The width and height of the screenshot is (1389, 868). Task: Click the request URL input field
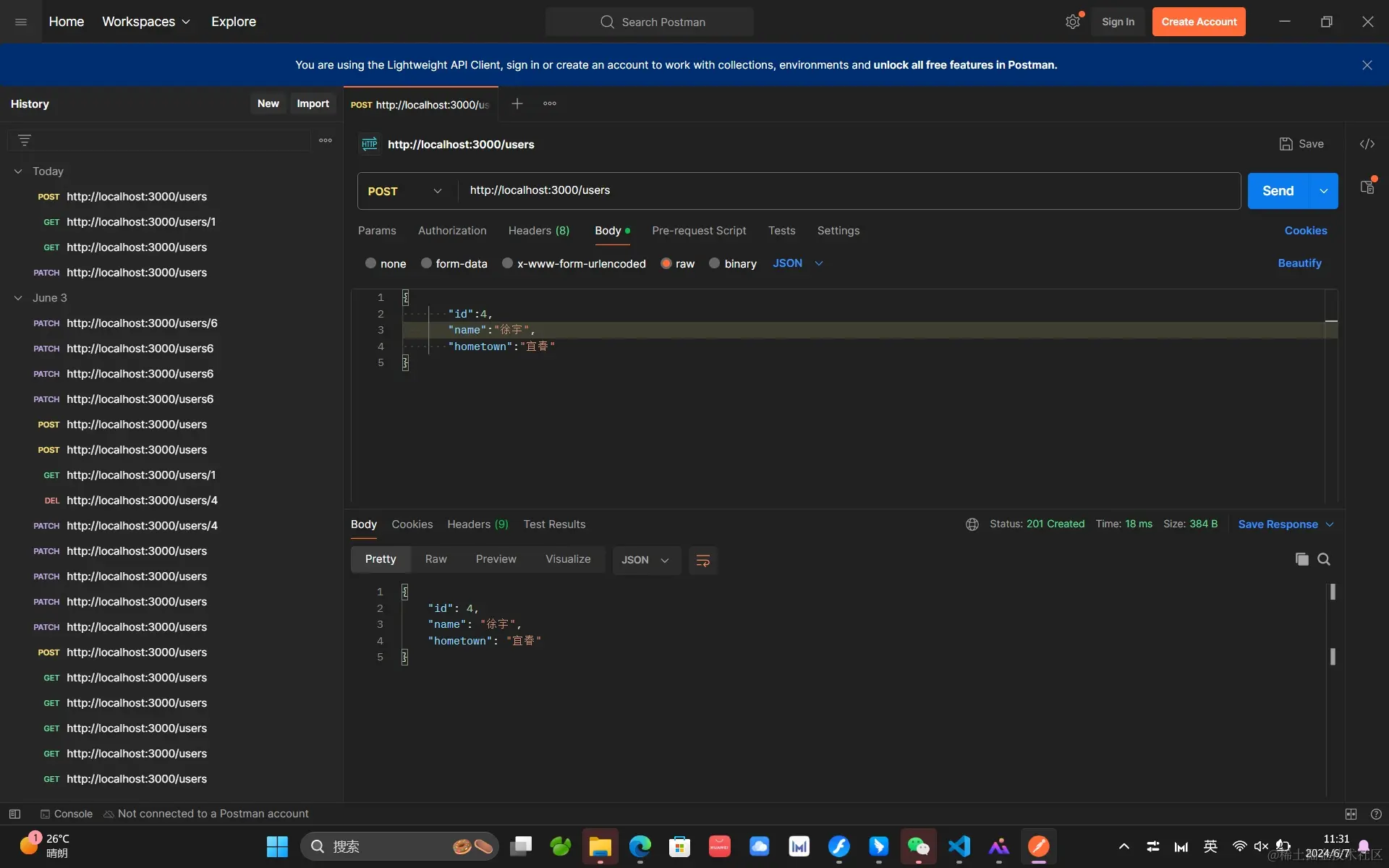[850, 191]
